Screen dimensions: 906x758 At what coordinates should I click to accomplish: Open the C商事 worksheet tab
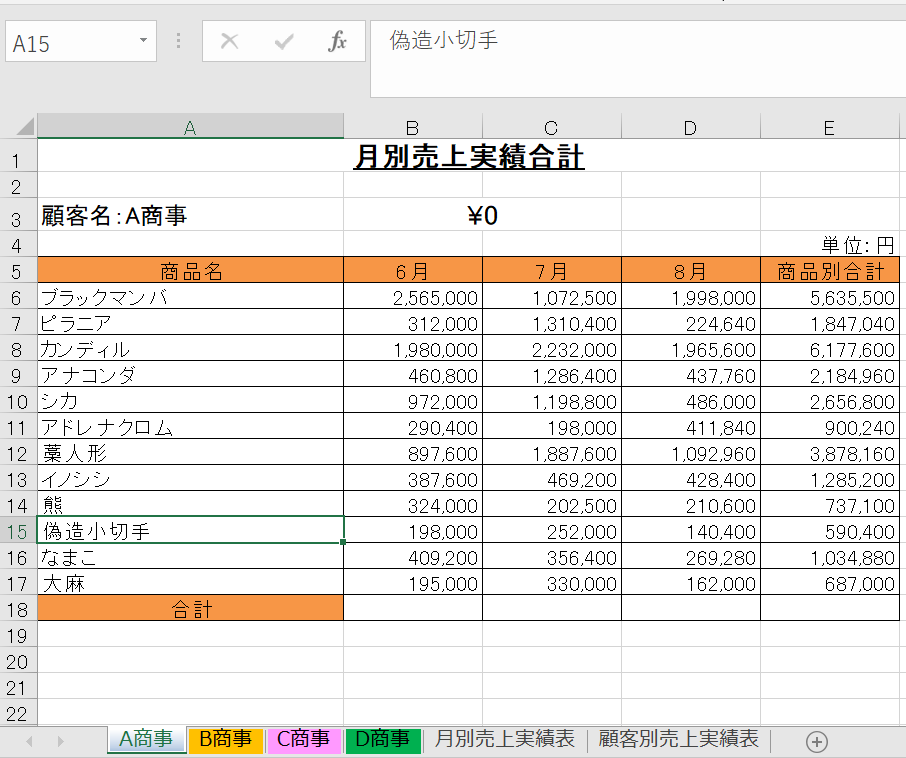click(x=303, y=740)
